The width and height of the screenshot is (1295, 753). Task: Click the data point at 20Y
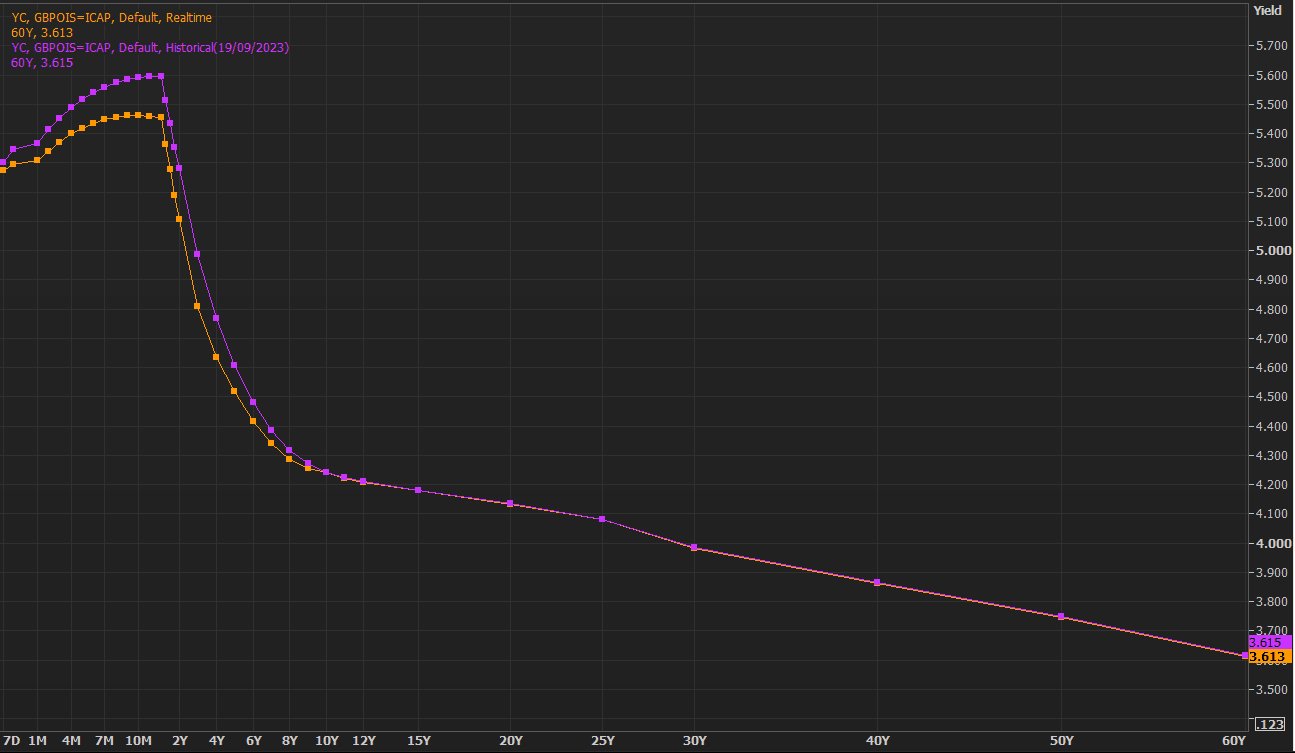[511, 503]
